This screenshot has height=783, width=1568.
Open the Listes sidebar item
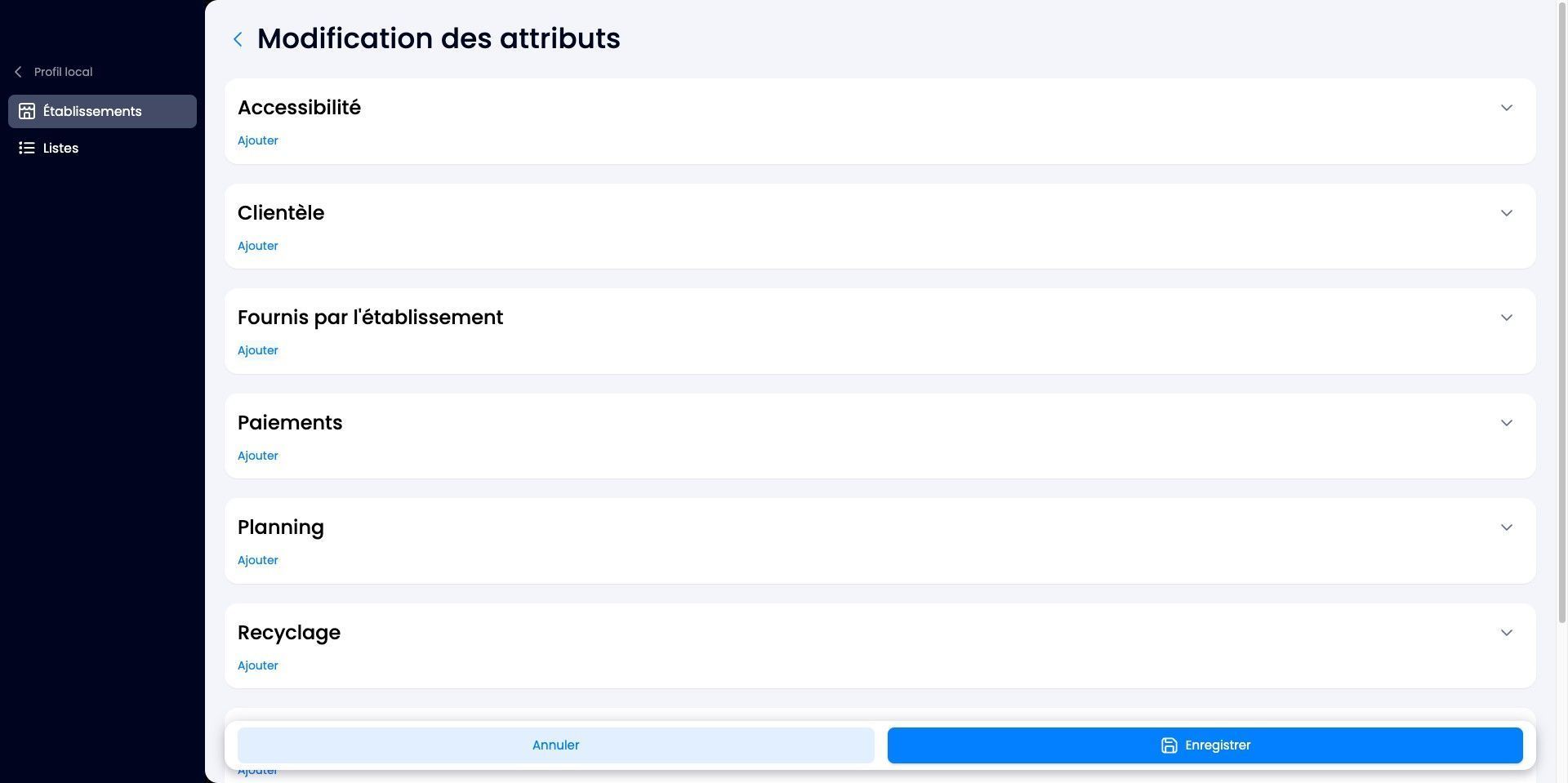[x=102, y=148]
